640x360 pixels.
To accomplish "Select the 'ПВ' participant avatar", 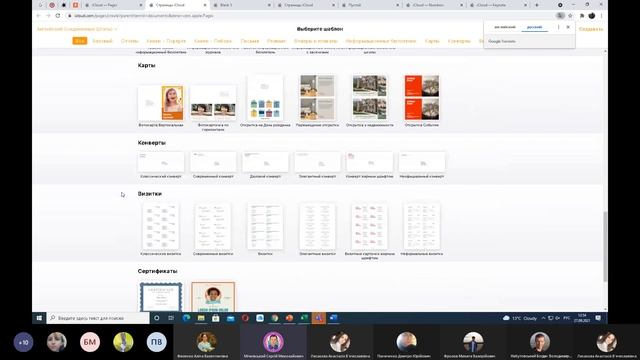I will pos(157,342).
